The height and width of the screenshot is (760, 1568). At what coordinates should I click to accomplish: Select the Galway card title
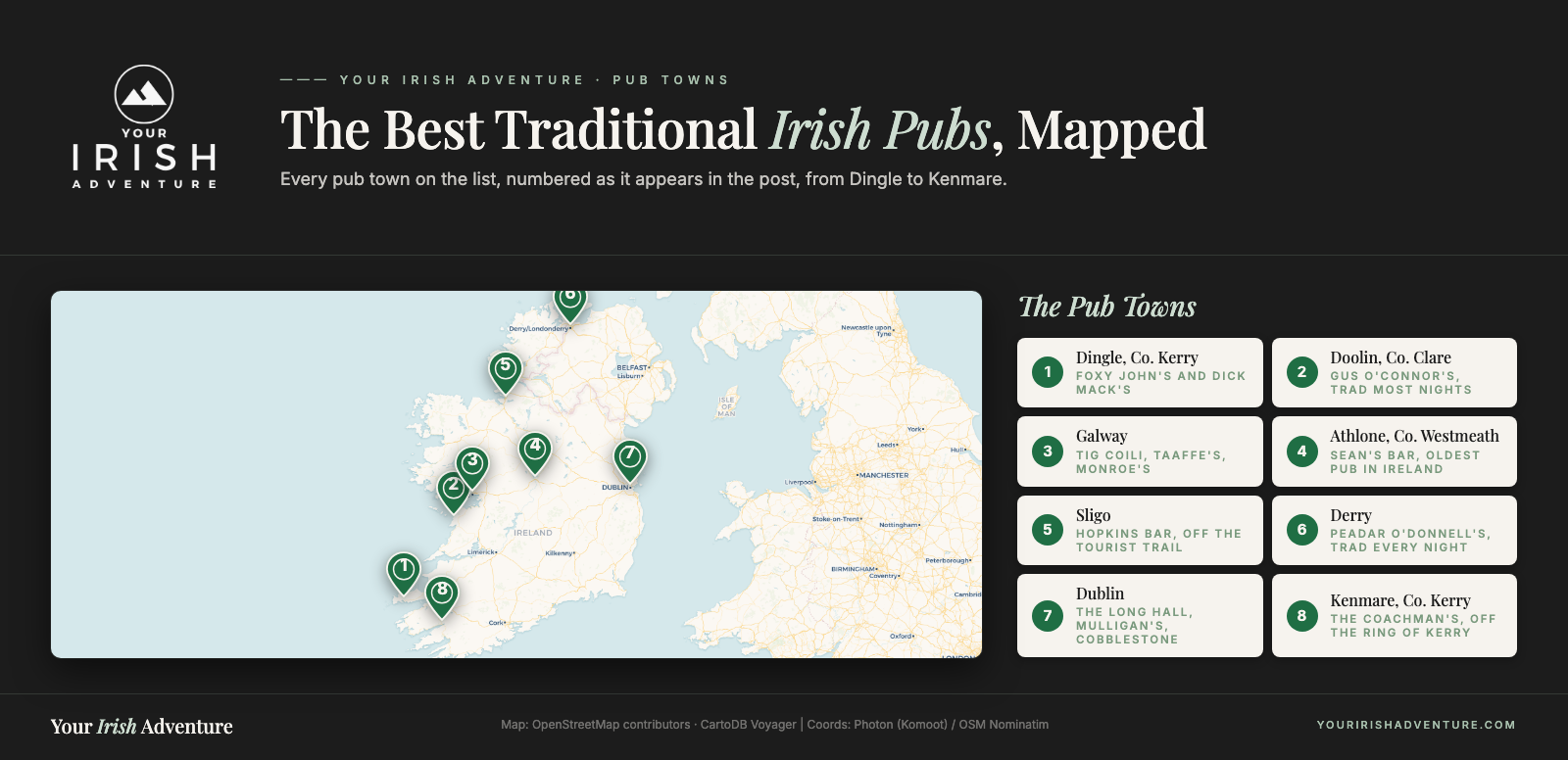[1102, 436]
